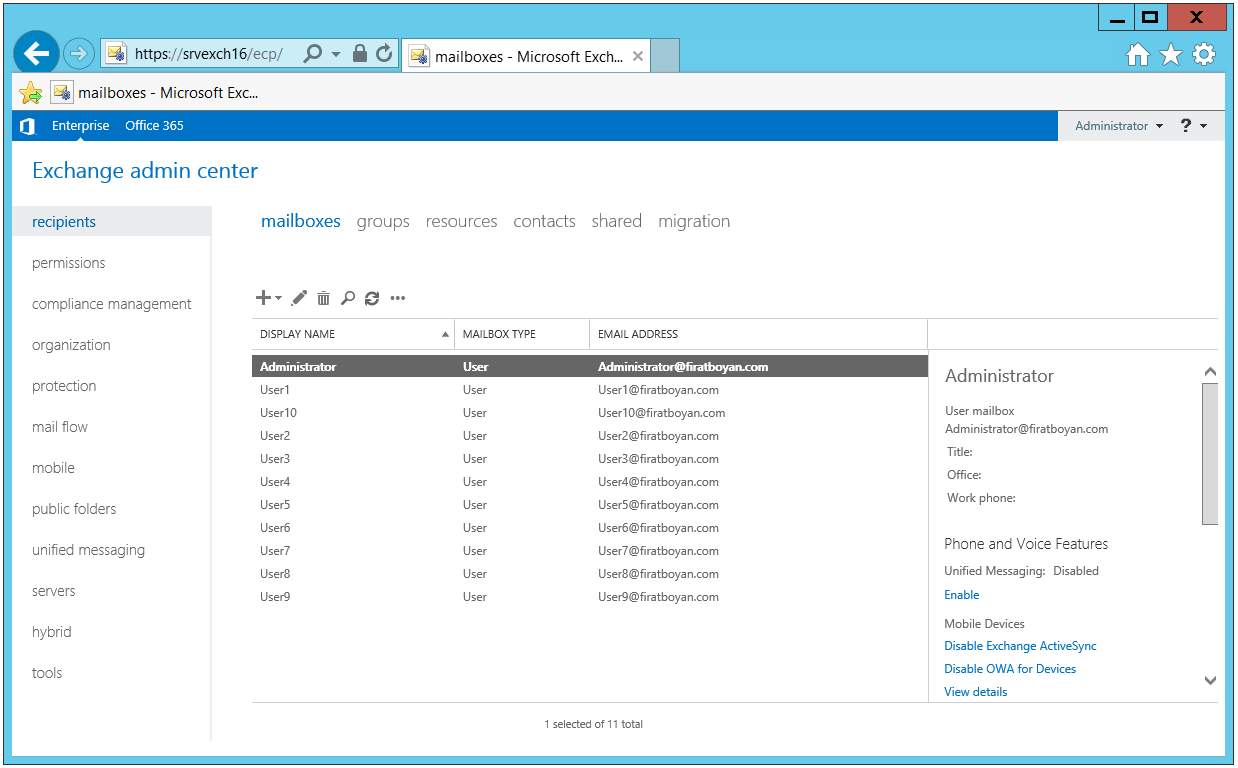
Task: Click the lock security icon in address bar
Action: (x=360, y=53)
